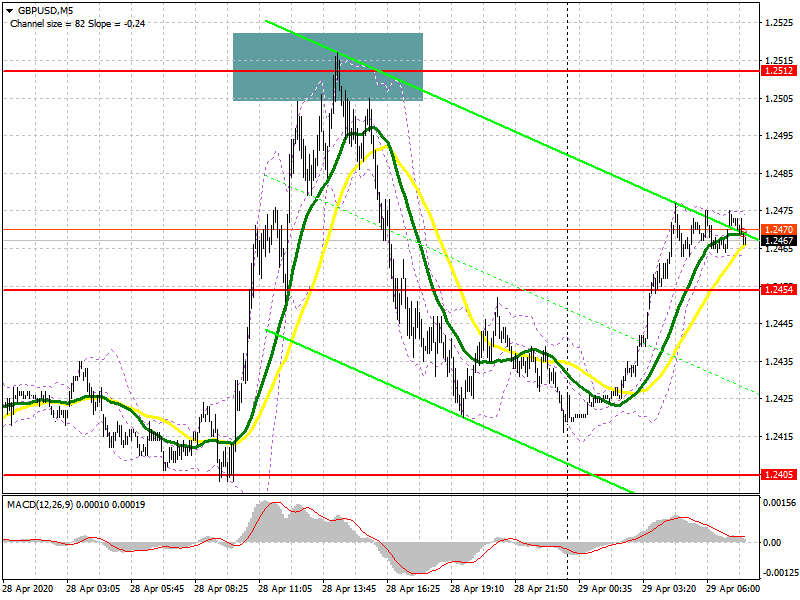Click the 1.2415 price scale value
800x600 pixels.
coord(779,436)
